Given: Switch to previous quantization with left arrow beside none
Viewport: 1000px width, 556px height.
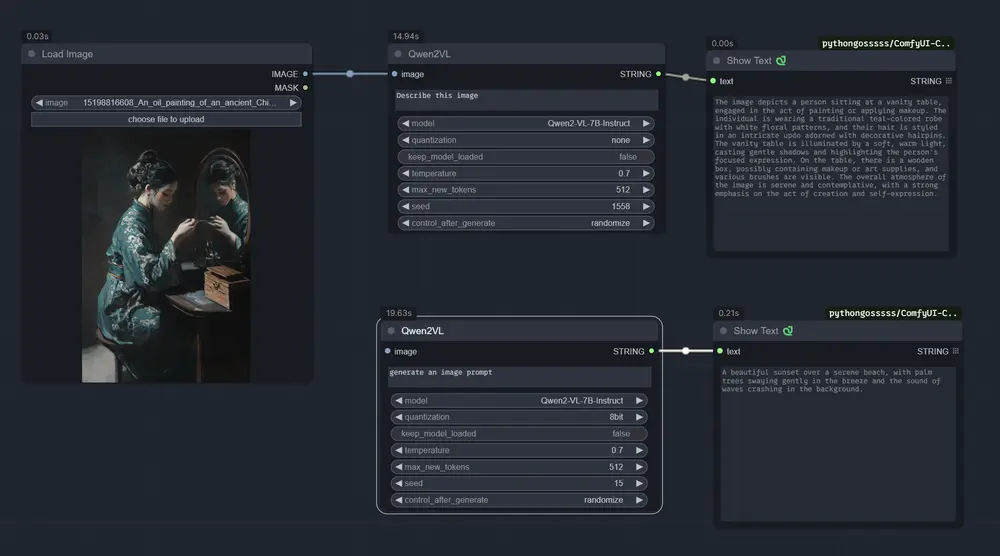Looking at the screenshot, I should pyautogui.click(x=406, y=140).
